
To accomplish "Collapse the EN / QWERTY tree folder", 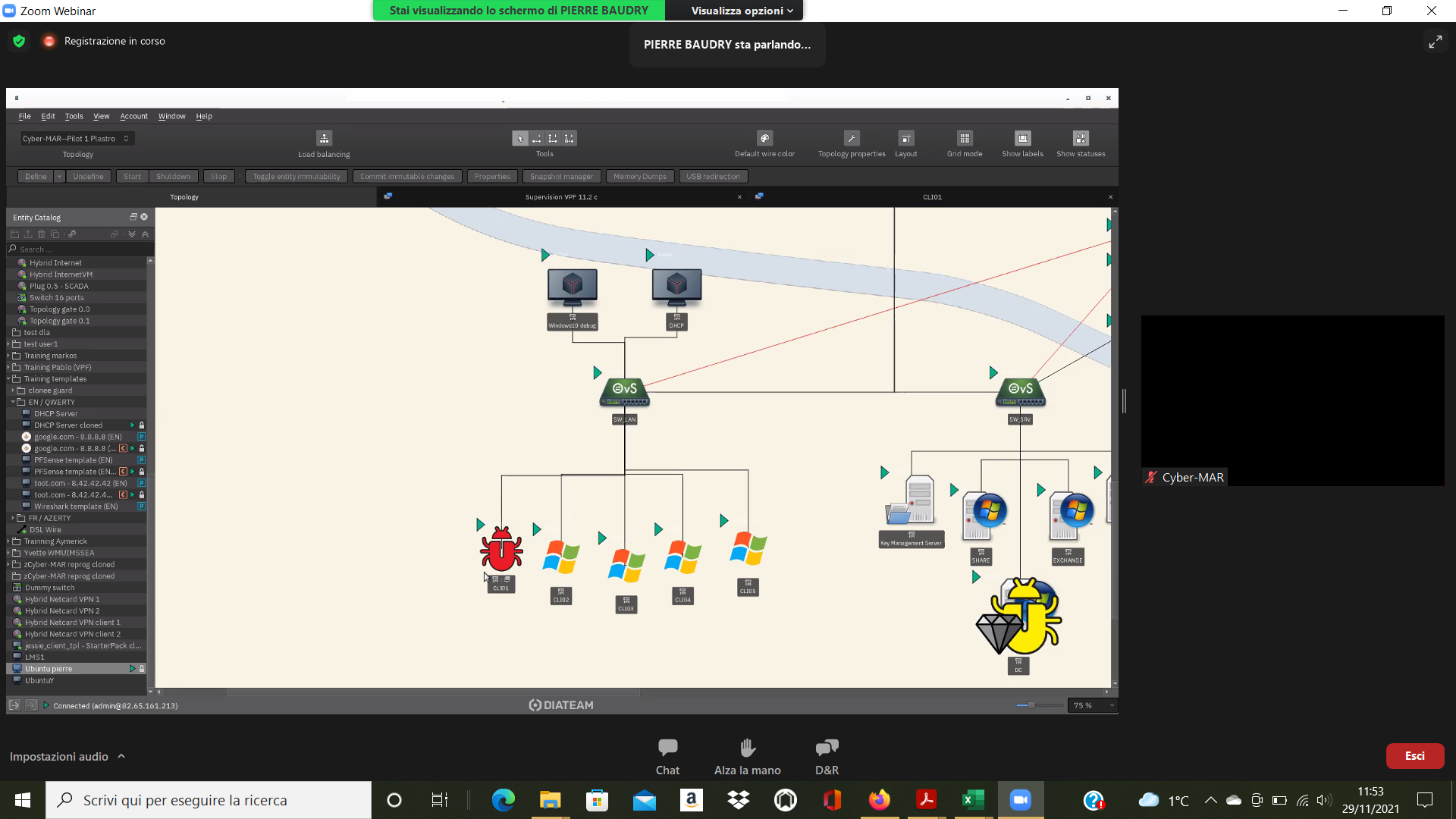I will tap(14, 403).
